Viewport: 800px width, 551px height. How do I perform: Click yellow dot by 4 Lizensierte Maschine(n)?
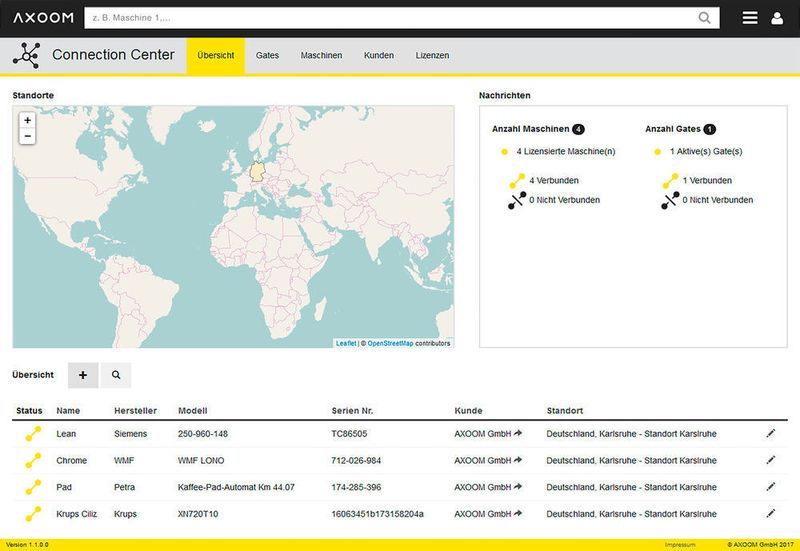[504, 152]
